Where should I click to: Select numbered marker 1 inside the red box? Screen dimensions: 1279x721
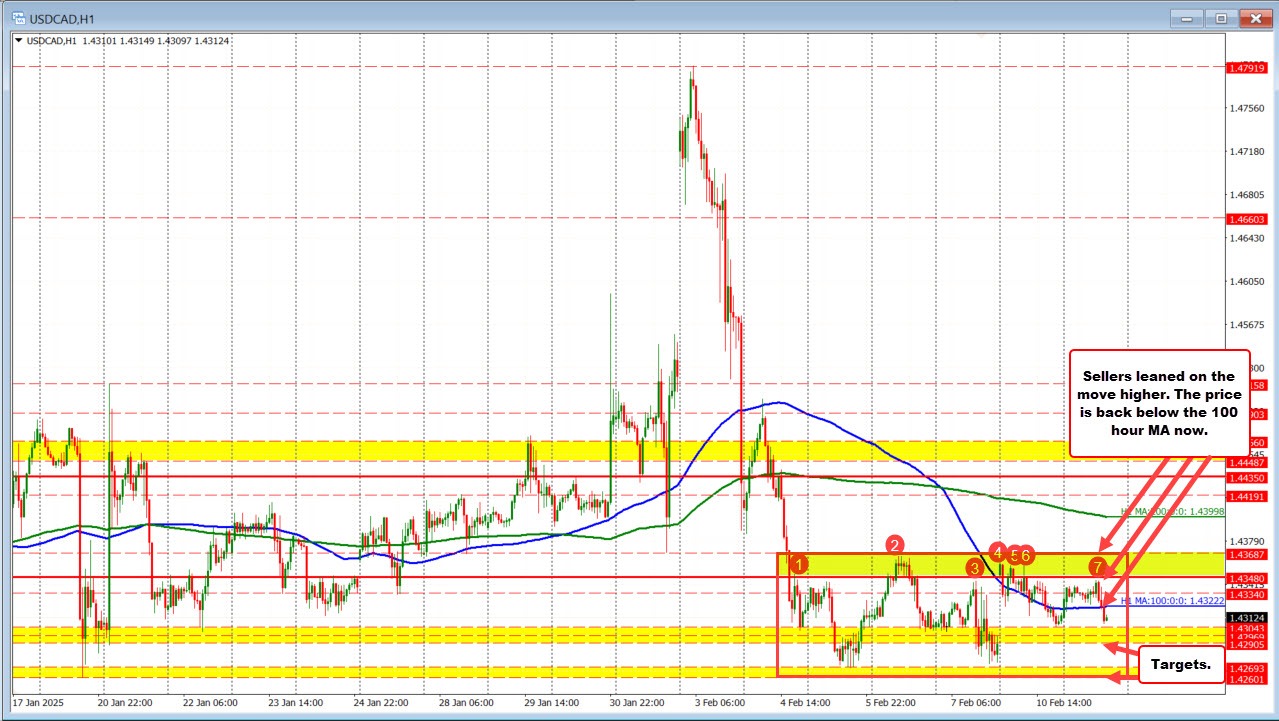(x=798, y=564)
